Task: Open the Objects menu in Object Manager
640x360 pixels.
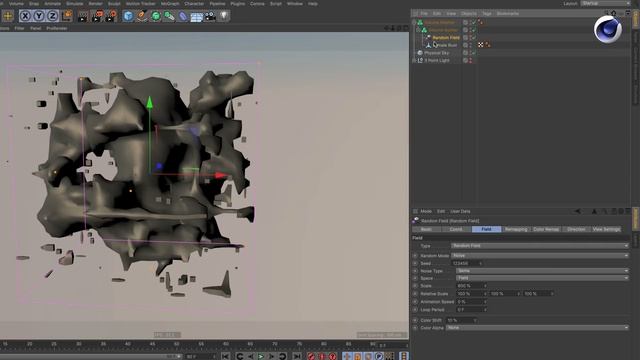Action: pyautogui.click(x=469, y=13)
